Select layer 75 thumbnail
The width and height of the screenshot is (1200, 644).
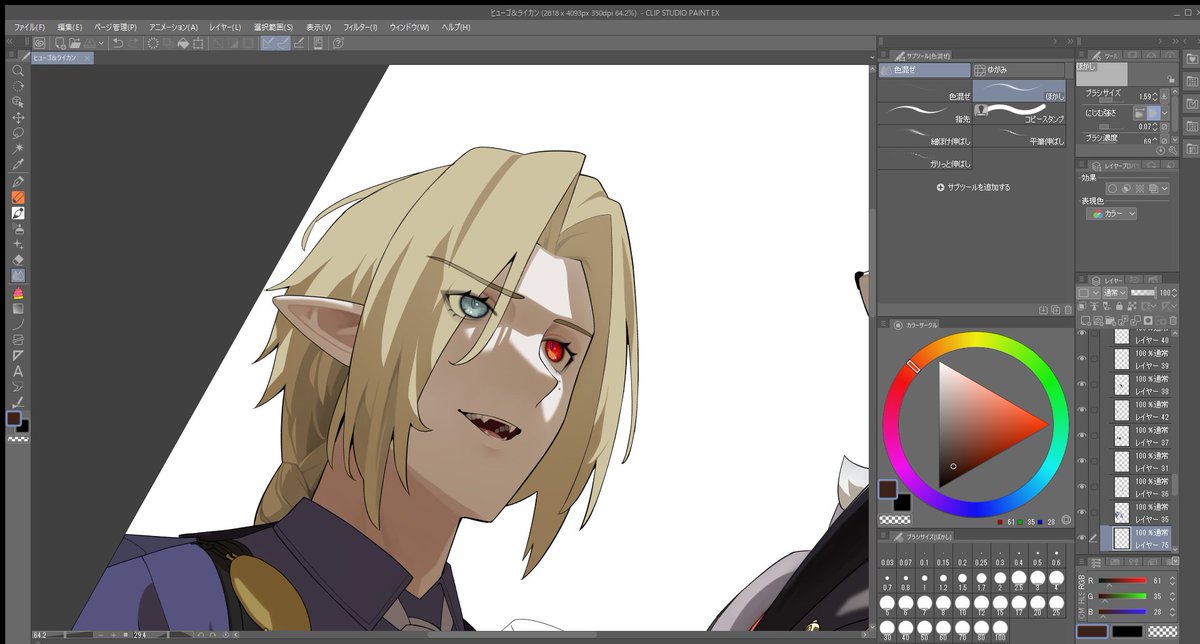tap(1123, 538)
